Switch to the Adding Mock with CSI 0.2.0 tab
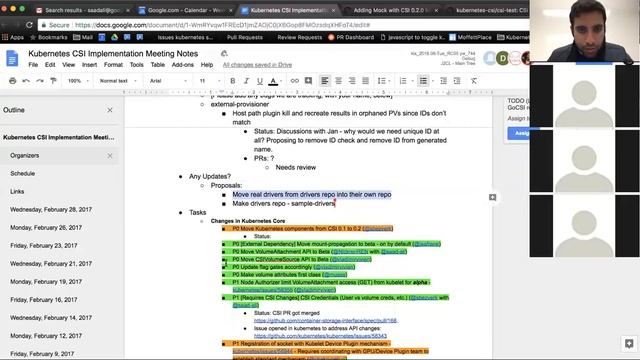Screen dimensions: 640x360 (390, 10)
